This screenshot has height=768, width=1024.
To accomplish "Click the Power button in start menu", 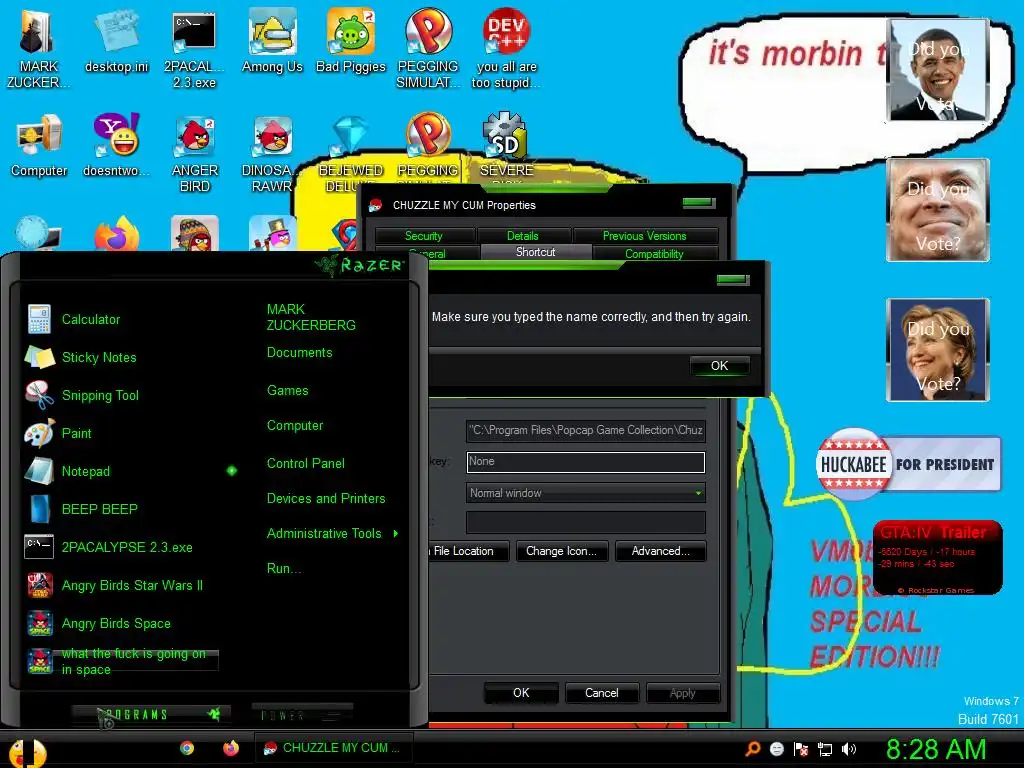I will point(302,714).
